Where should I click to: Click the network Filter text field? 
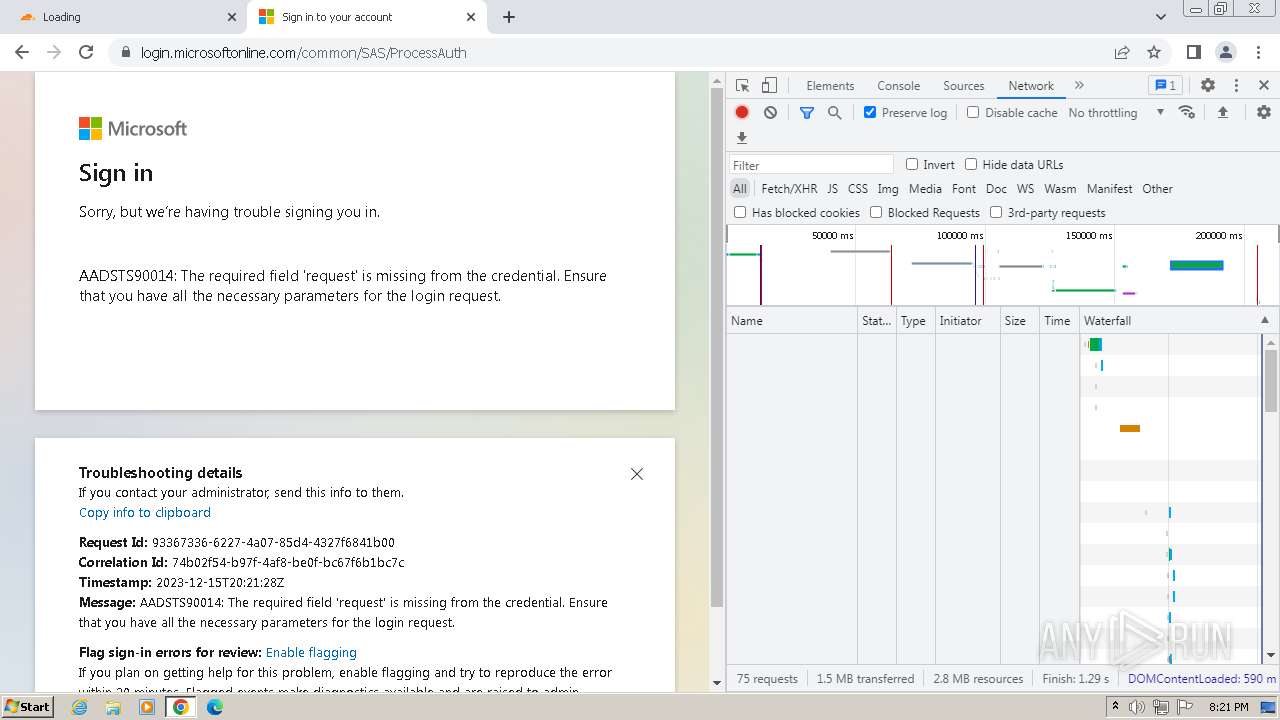pyautogui.click(x=811, y=165)
